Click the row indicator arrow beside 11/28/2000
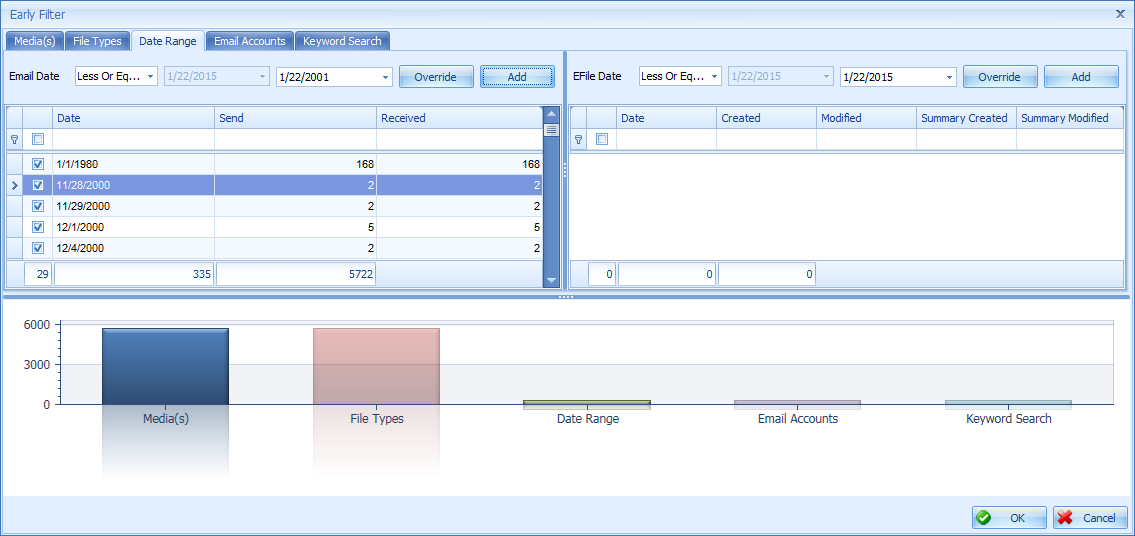 click(x=14, y=185)
